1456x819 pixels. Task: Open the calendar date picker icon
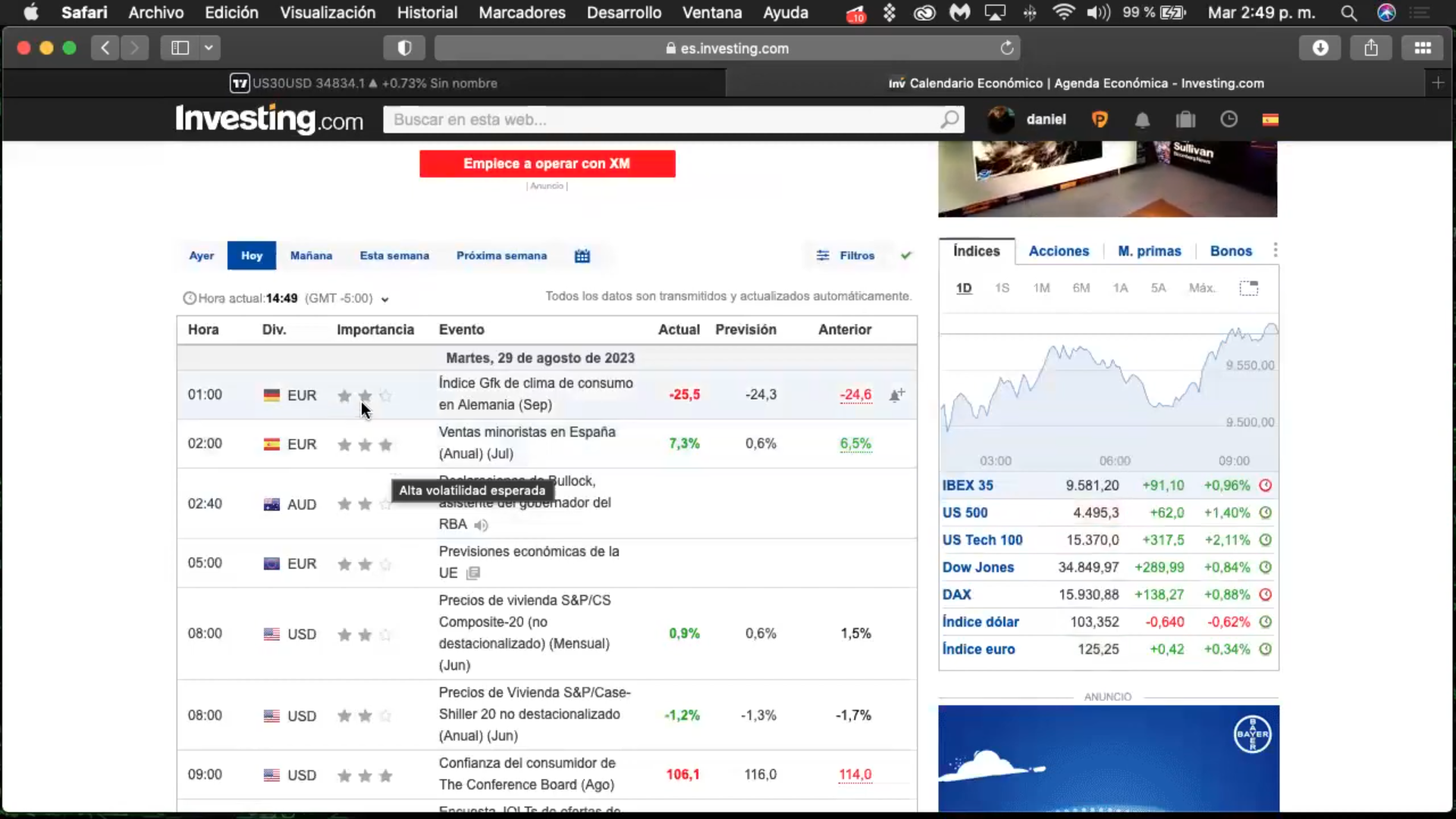[x=582, y=256]
